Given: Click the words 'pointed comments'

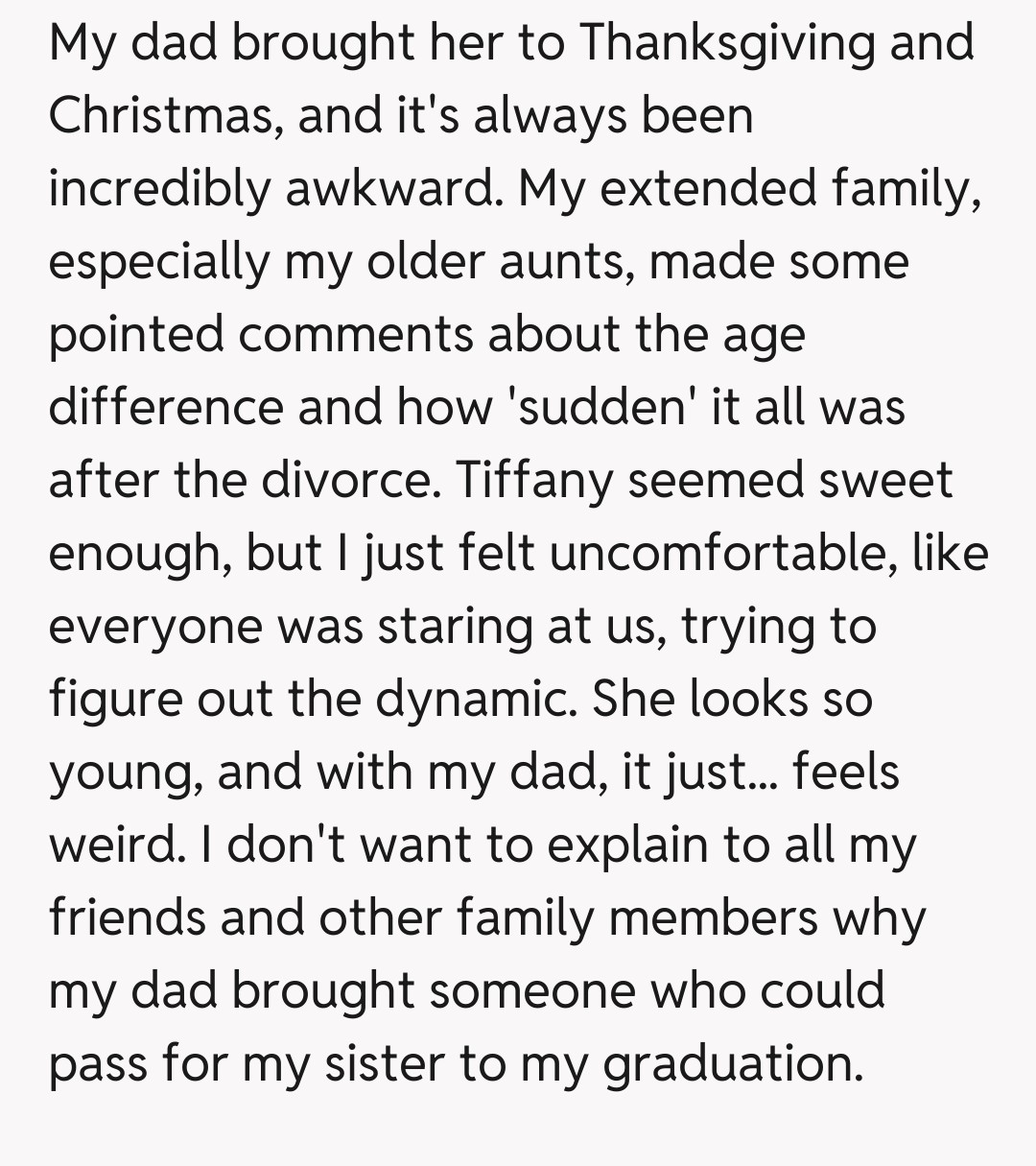Looking at the screenshot, I should [261, 335].
